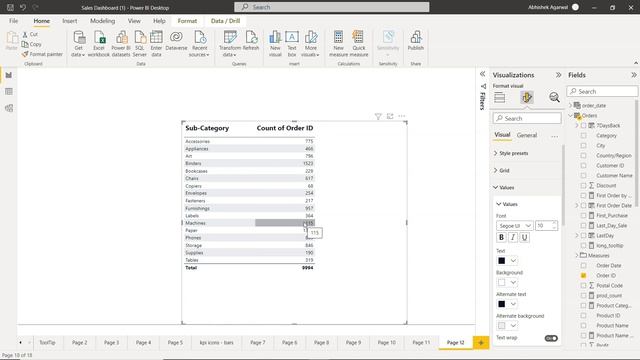Expand the Filters pane
Screen dimensions: 640x360
[482, 74]
